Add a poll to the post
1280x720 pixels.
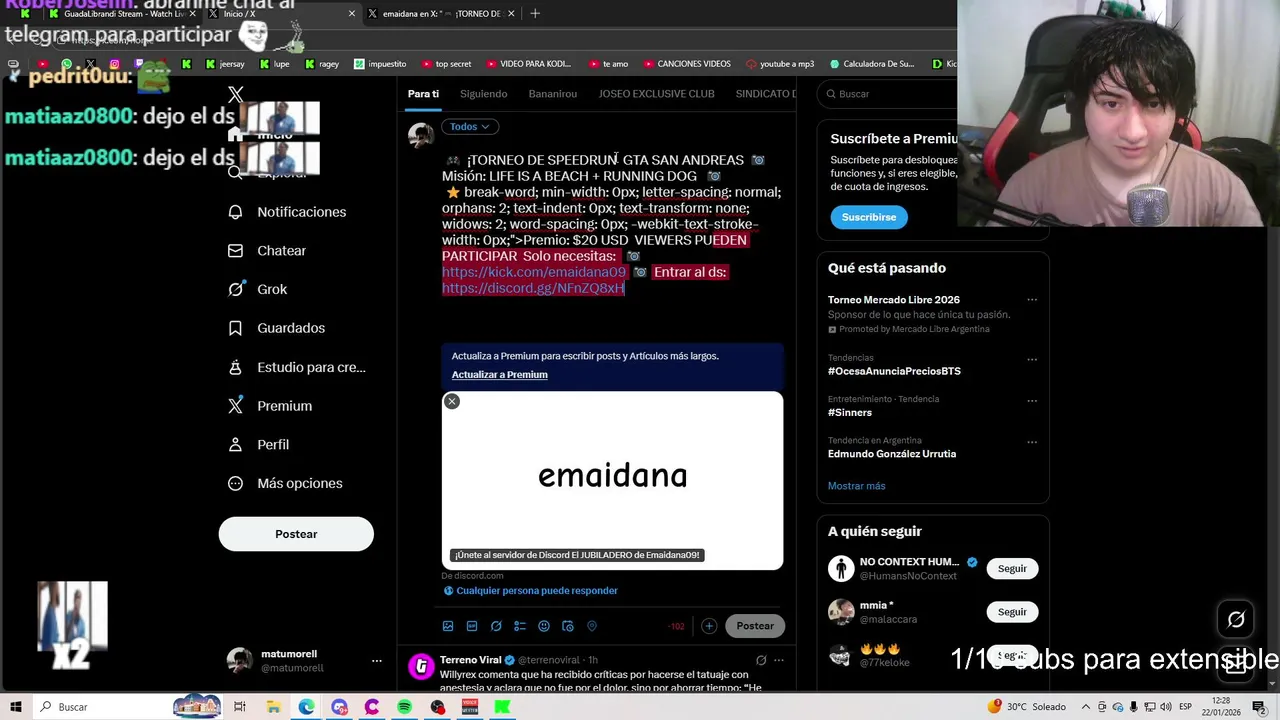pyautogui.click(x=520, y=626)
